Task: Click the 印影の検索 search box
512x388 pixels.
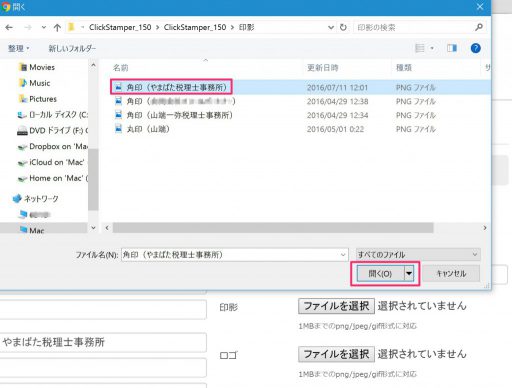Action: (x=413, y=27)
